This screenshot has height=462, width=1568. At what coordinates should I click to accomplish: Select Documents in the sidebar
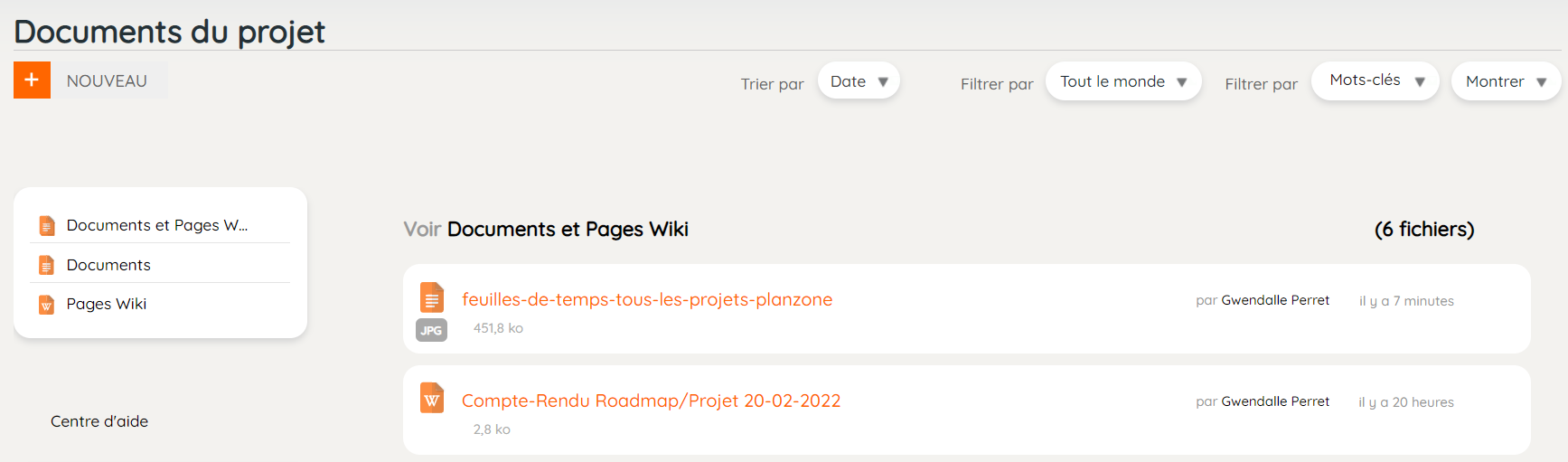[160, 265]
